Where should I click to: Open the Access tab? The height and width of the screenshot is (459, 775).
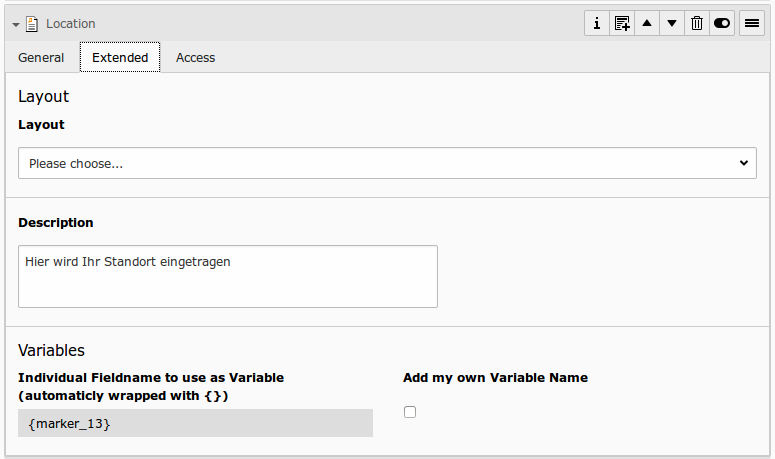[x=195, y=58]
